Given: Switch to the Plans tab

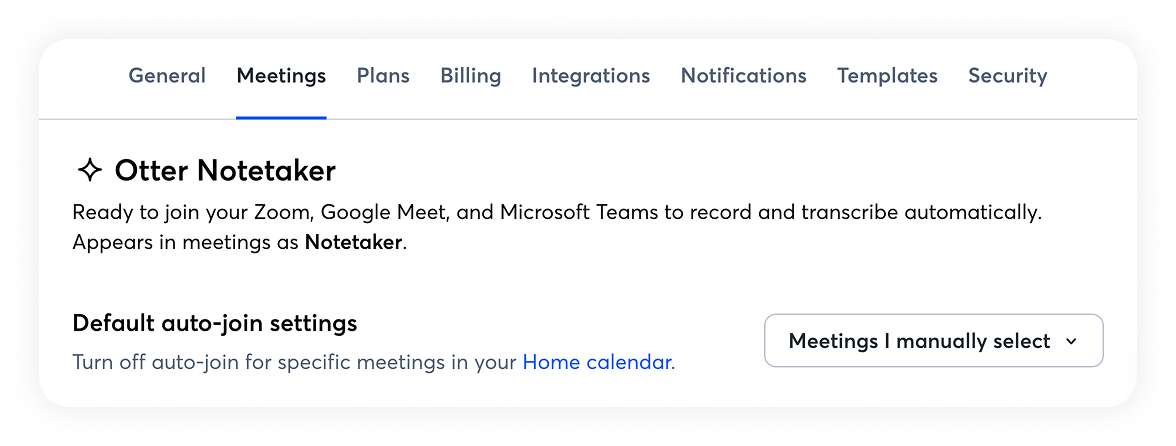Looking at the screenshot, I should [383, 76].
